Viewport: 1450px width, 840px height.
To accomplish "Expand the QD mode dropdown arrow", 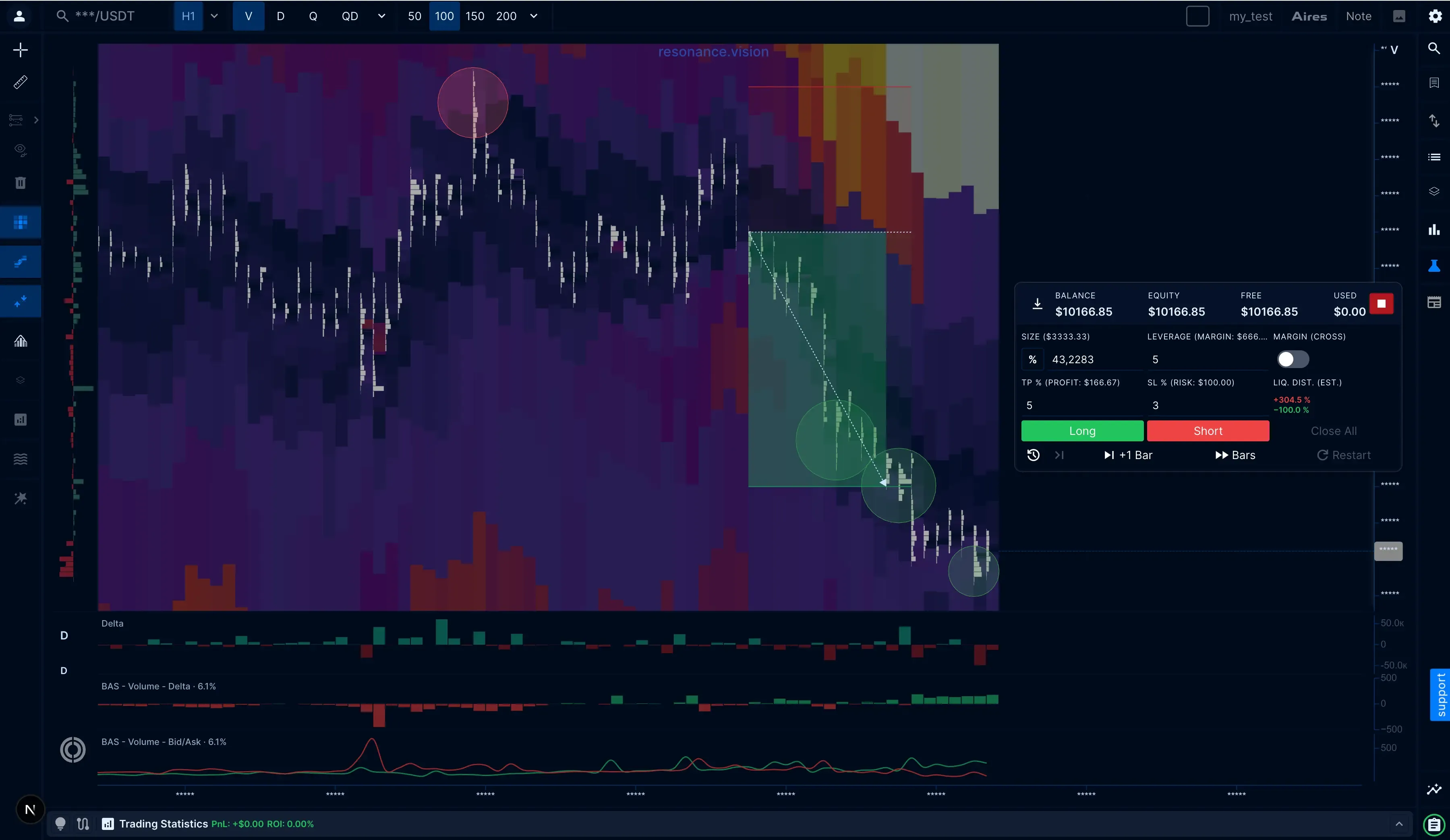I will 381,16.
